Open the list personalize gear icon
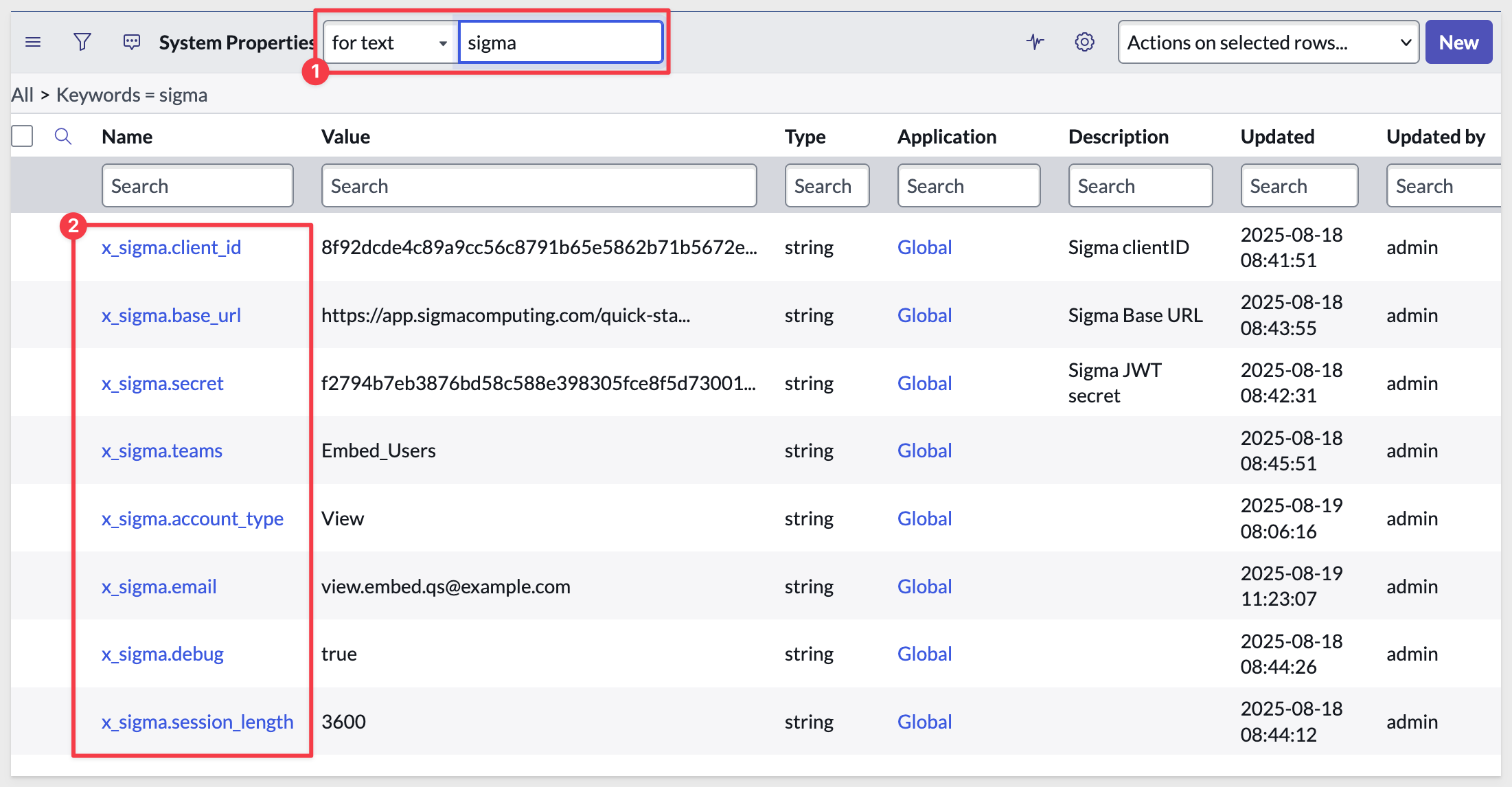 click(x=1085, y=43)
